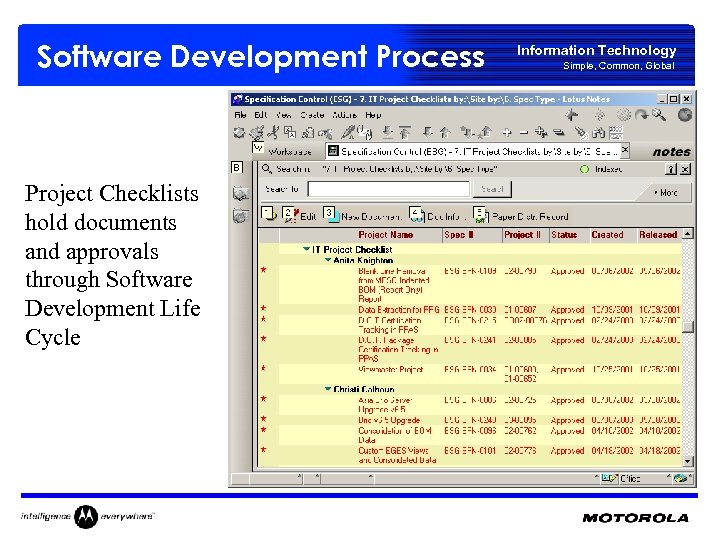Click the binoculars Find icon in toolbar
Screen dimensions: 720x540
[598, 133]
